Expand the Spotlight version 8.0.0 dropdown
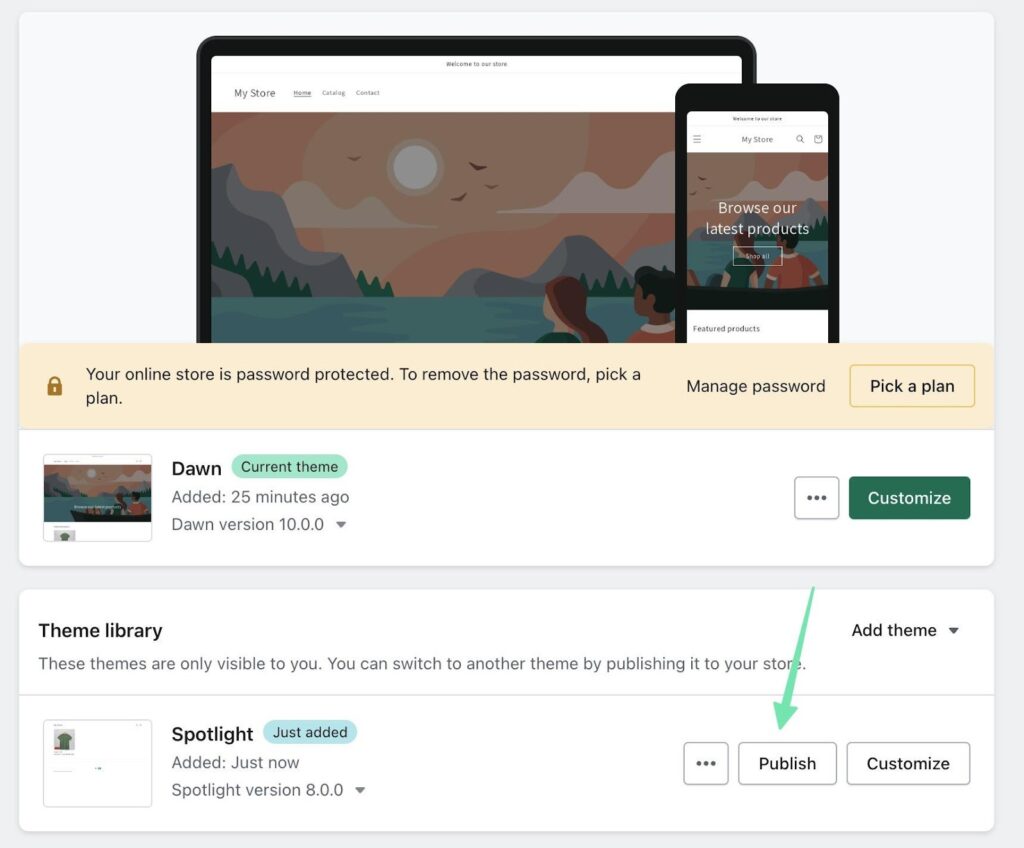The image size is (1024, 848). pyautogui.click(x=360, y=790)
